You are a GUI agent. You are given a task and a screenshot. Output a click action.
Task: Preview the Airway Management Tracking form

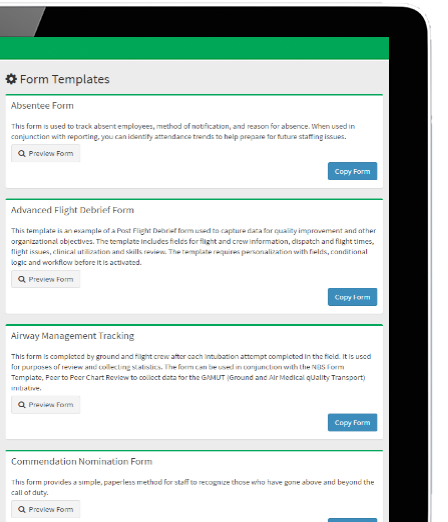coord(46,405)
